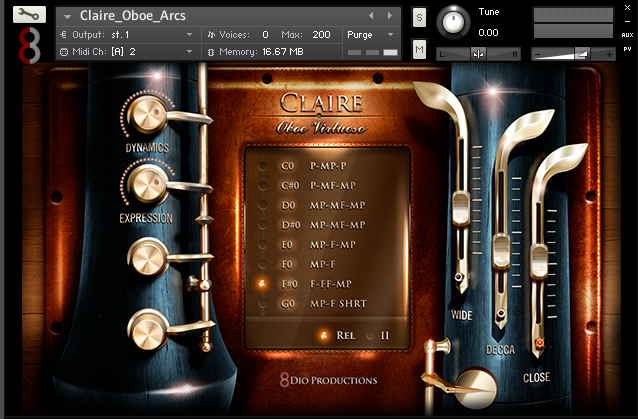Click the 8Dio Productions logo text
The width and height of the screenshot is (638, 419).
329,380
